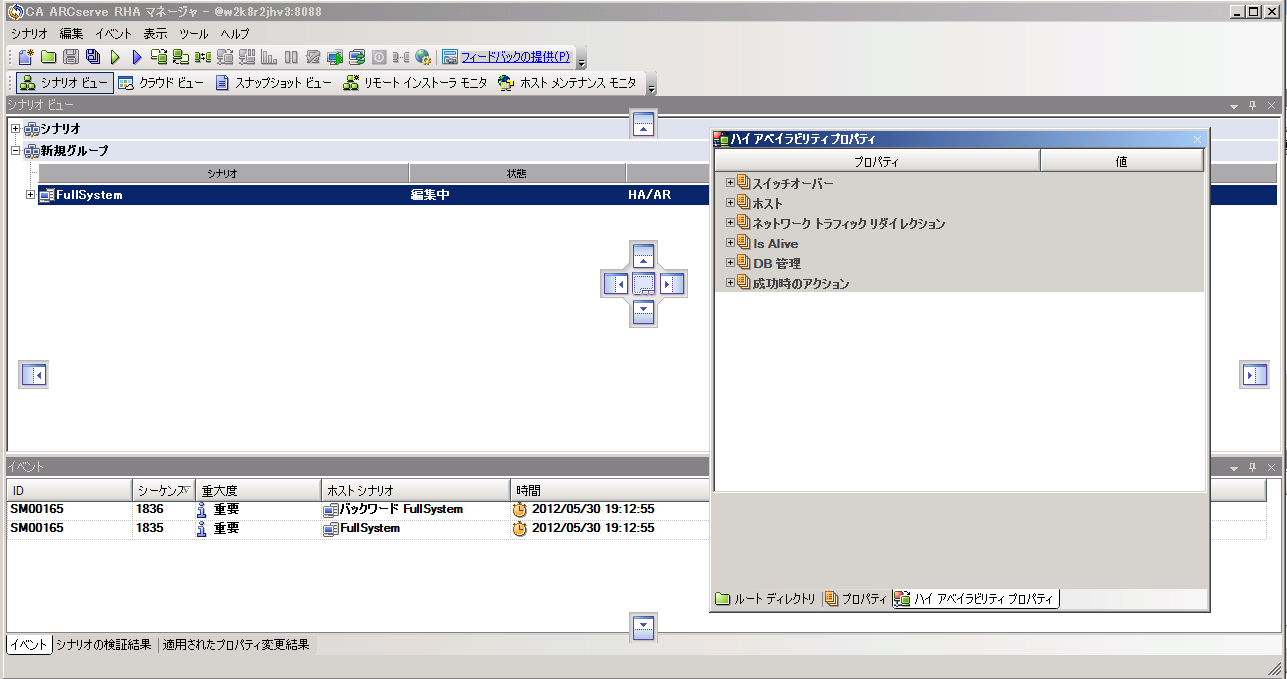Open ホスト メンテナンス モニタ
The height and width of the screenshot is (679, 1287).
tap(567, 83)
